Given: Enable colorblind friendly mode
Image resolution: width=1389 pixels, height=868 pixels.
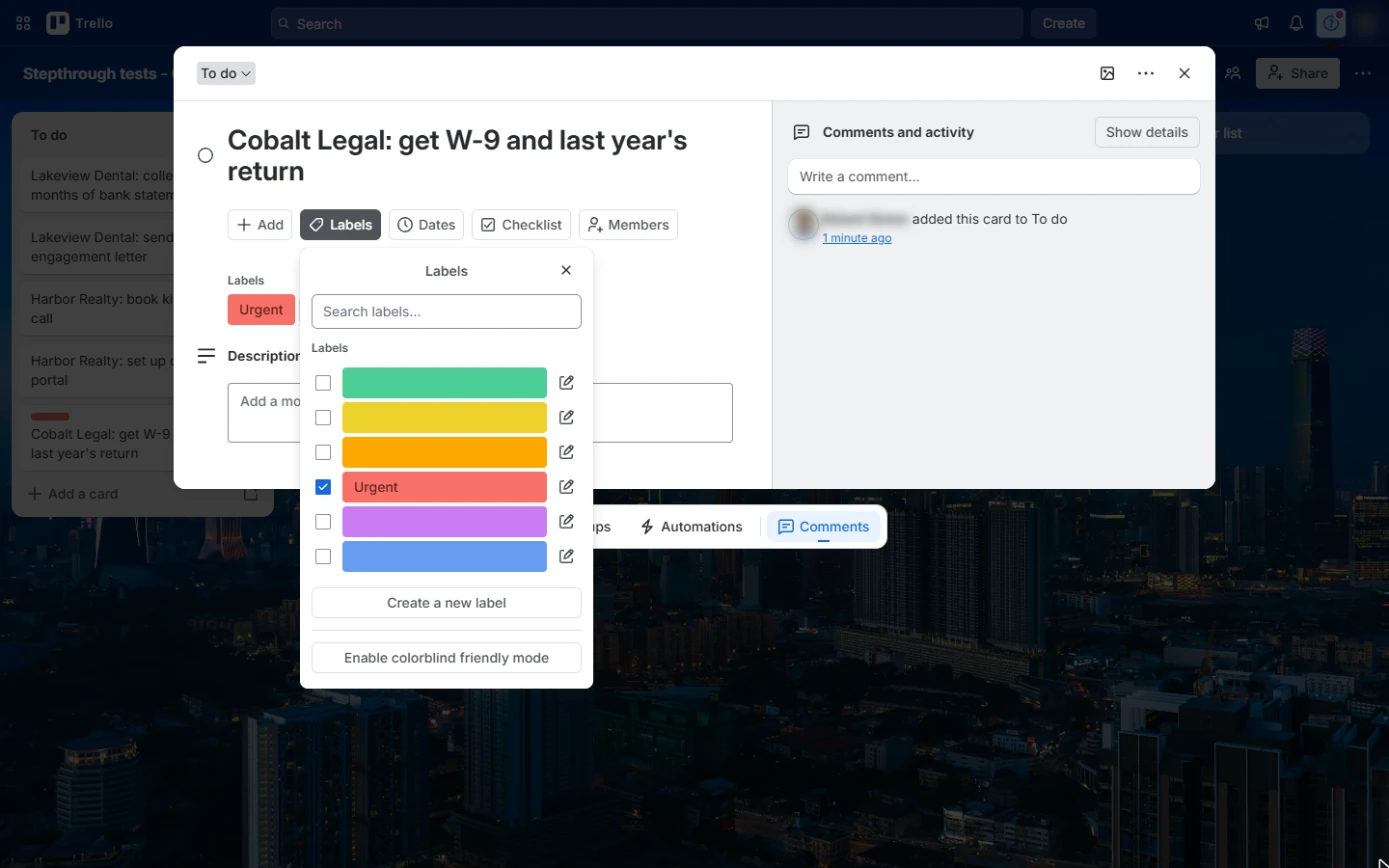Looking at the screenshot, I should pyautogui.click(x=446, y=658).
